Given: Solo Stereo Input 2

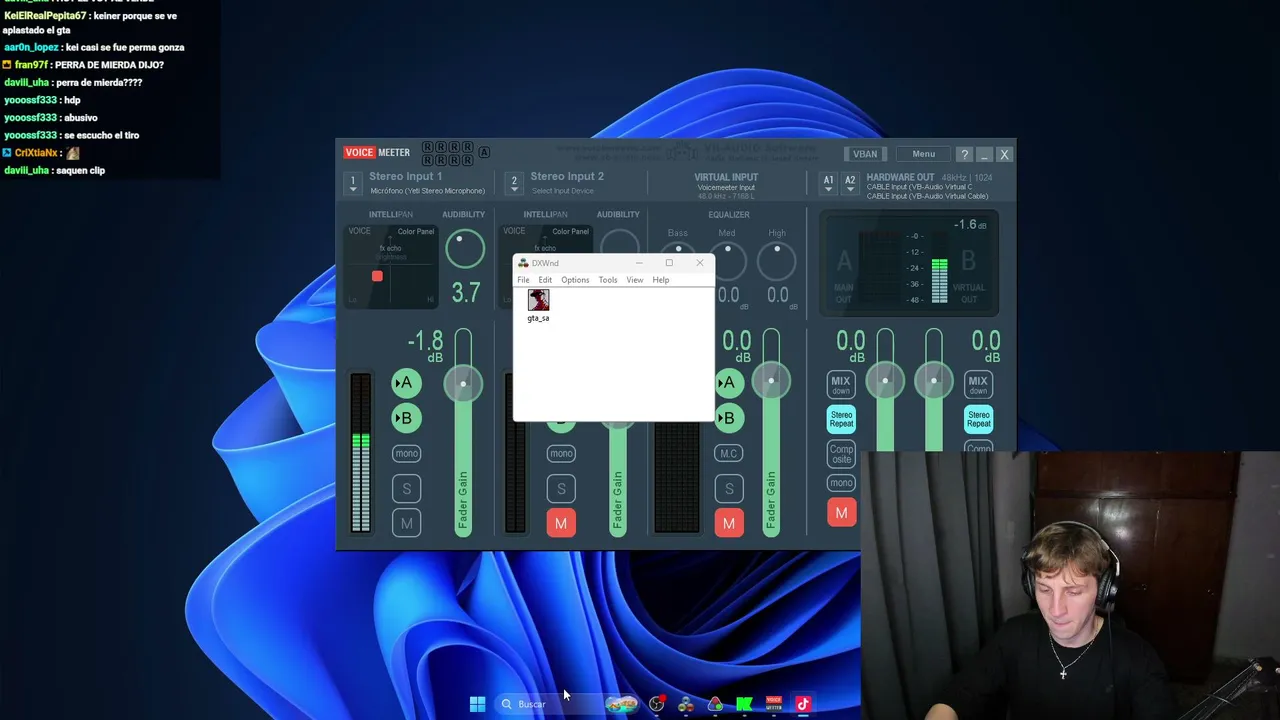Looking at the screenshot, I should [x=561, y=488].
